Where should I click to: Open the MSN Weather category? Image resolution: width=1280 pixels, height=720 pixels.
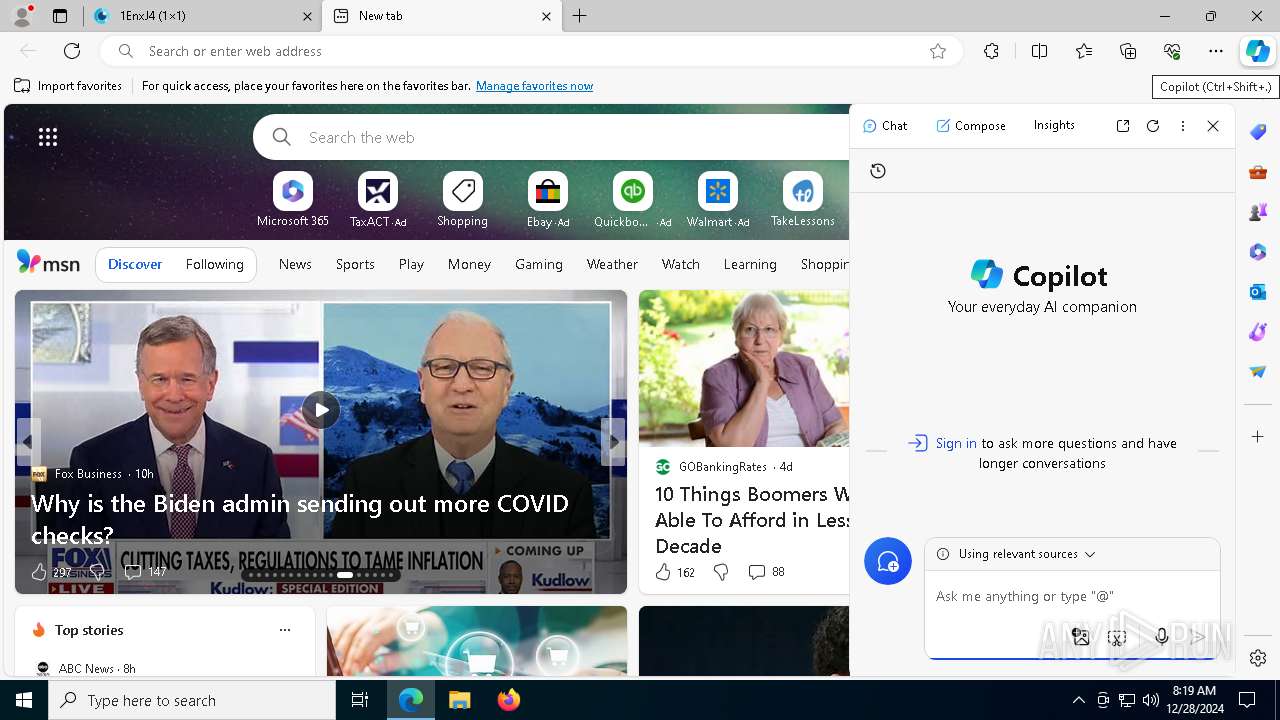(x=612, y=264)
